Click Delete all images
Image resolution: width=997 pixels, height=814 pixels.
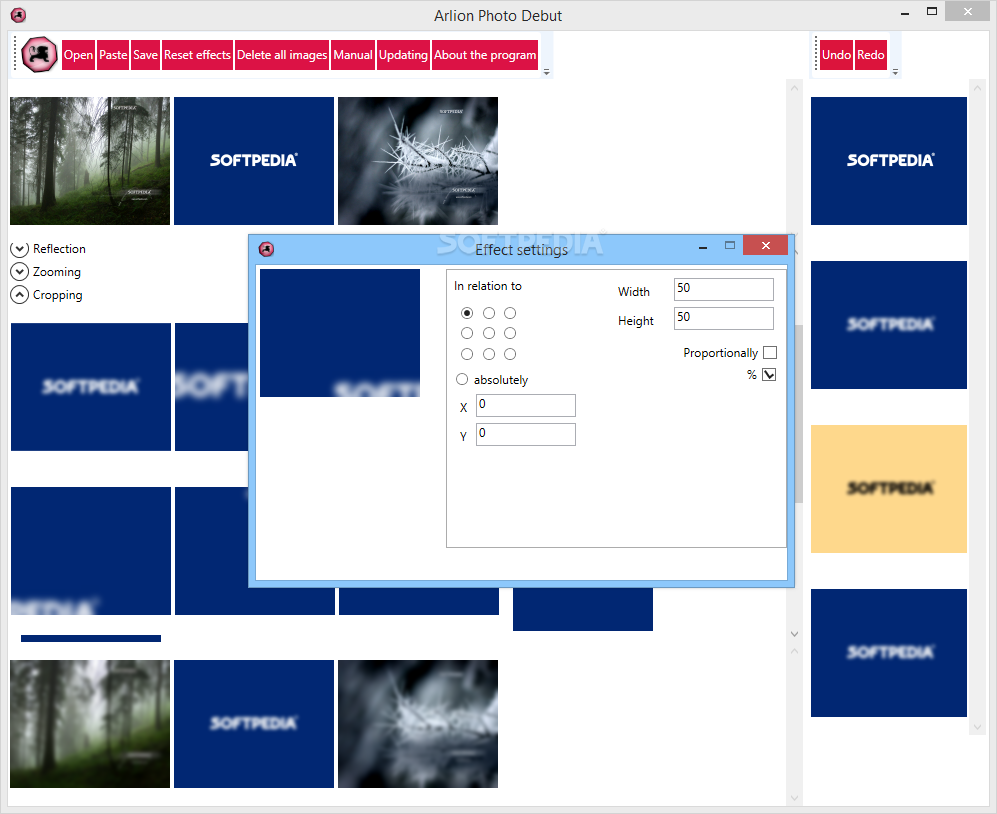click(282, 55)
